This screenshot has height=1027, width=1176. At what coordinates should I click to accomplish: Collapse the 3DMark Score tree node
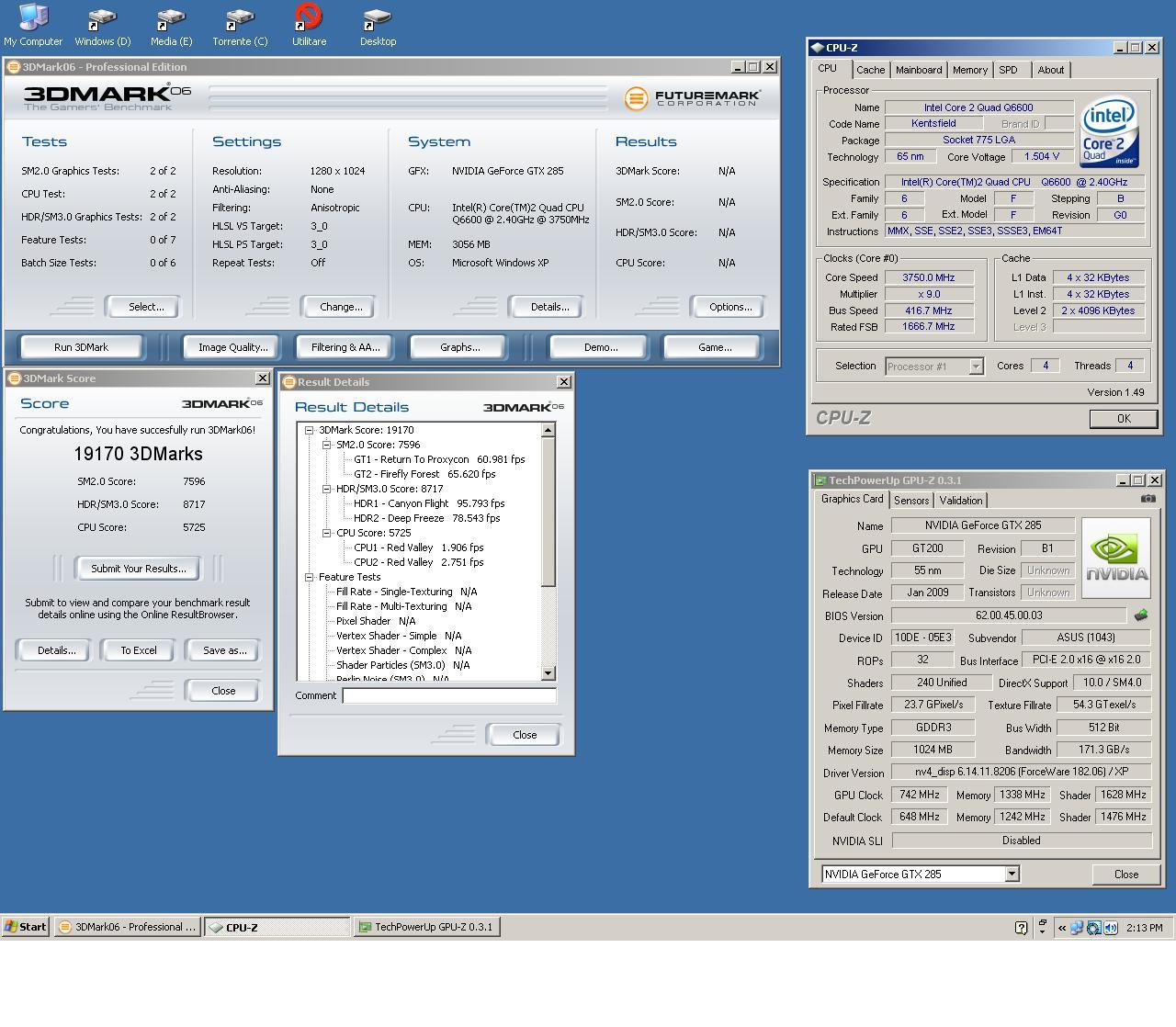(x=310, y=430)
